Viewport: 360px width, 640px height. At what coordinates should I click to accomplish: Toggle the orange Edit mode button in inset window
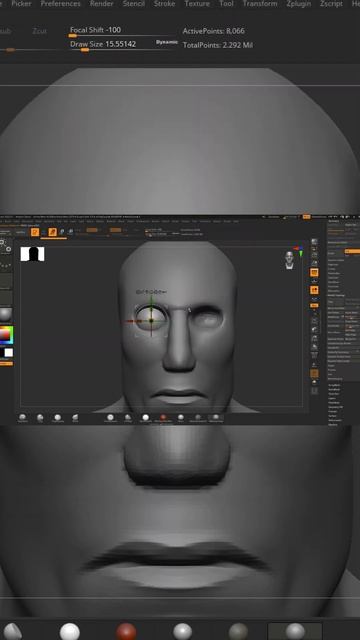[x=35, y=232]
